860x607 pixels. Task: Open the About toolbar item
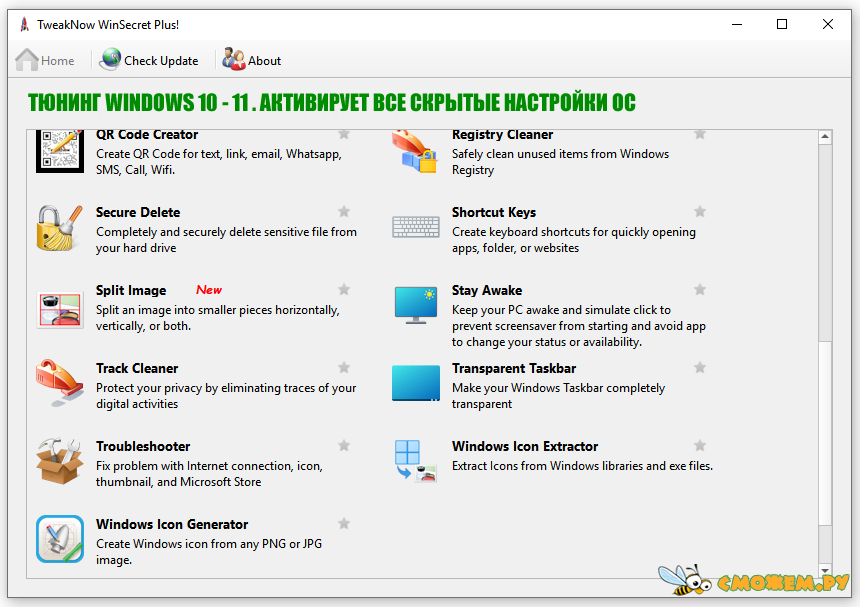tap(252, 60)
